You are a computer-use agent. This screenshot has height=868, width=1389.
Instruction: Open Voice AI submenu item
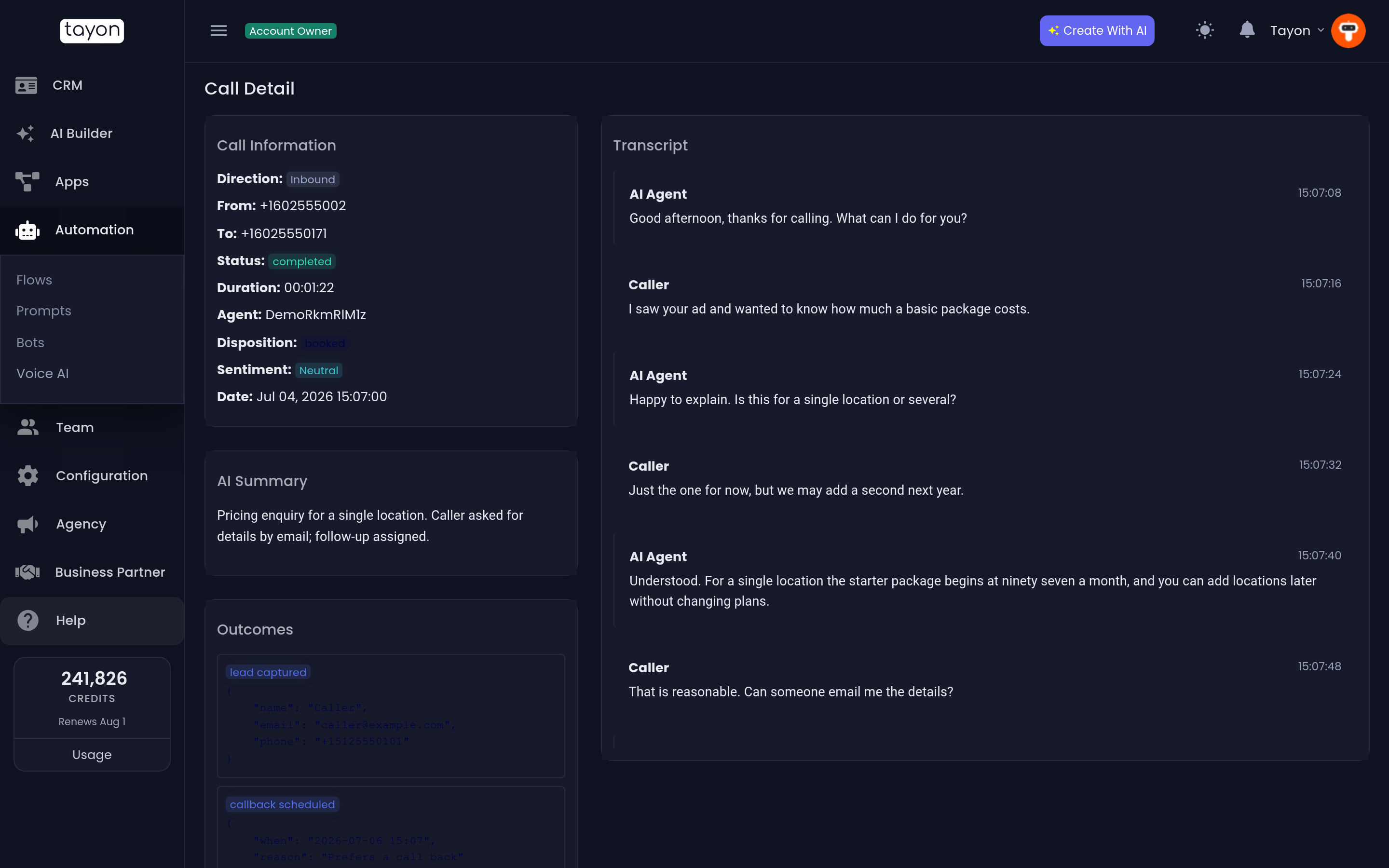[42, 373]
